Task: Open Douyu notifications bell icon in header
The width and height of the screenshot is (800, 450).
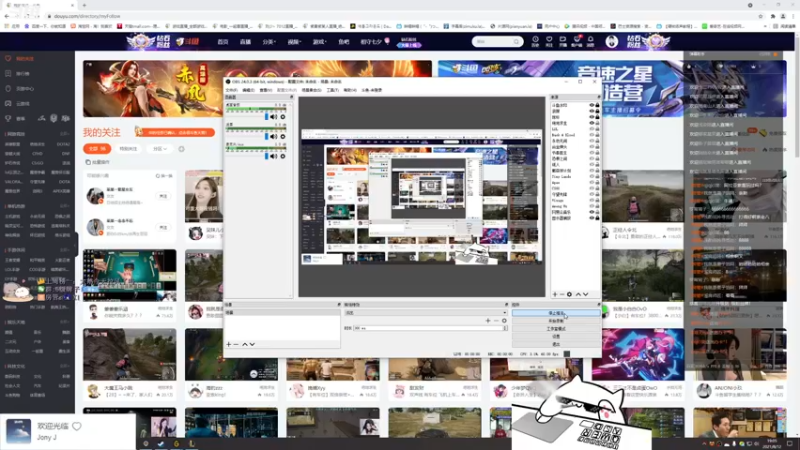Action: pyautogui.click(x=590, y=40)
